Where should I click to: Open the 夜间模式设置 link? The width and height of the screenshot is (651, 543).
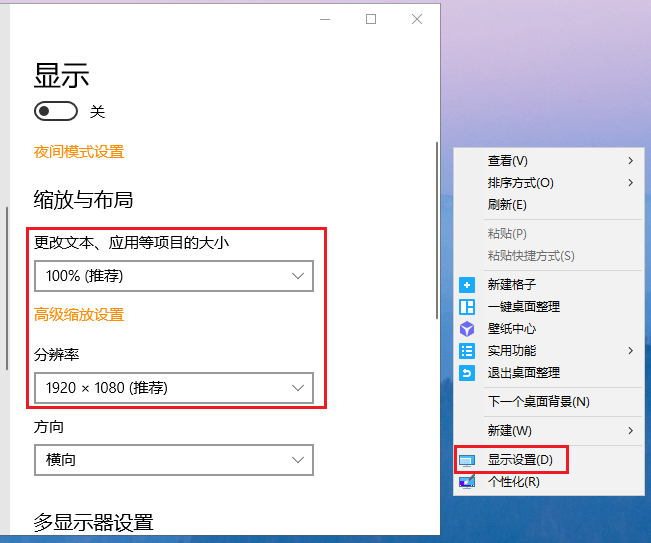79,152
